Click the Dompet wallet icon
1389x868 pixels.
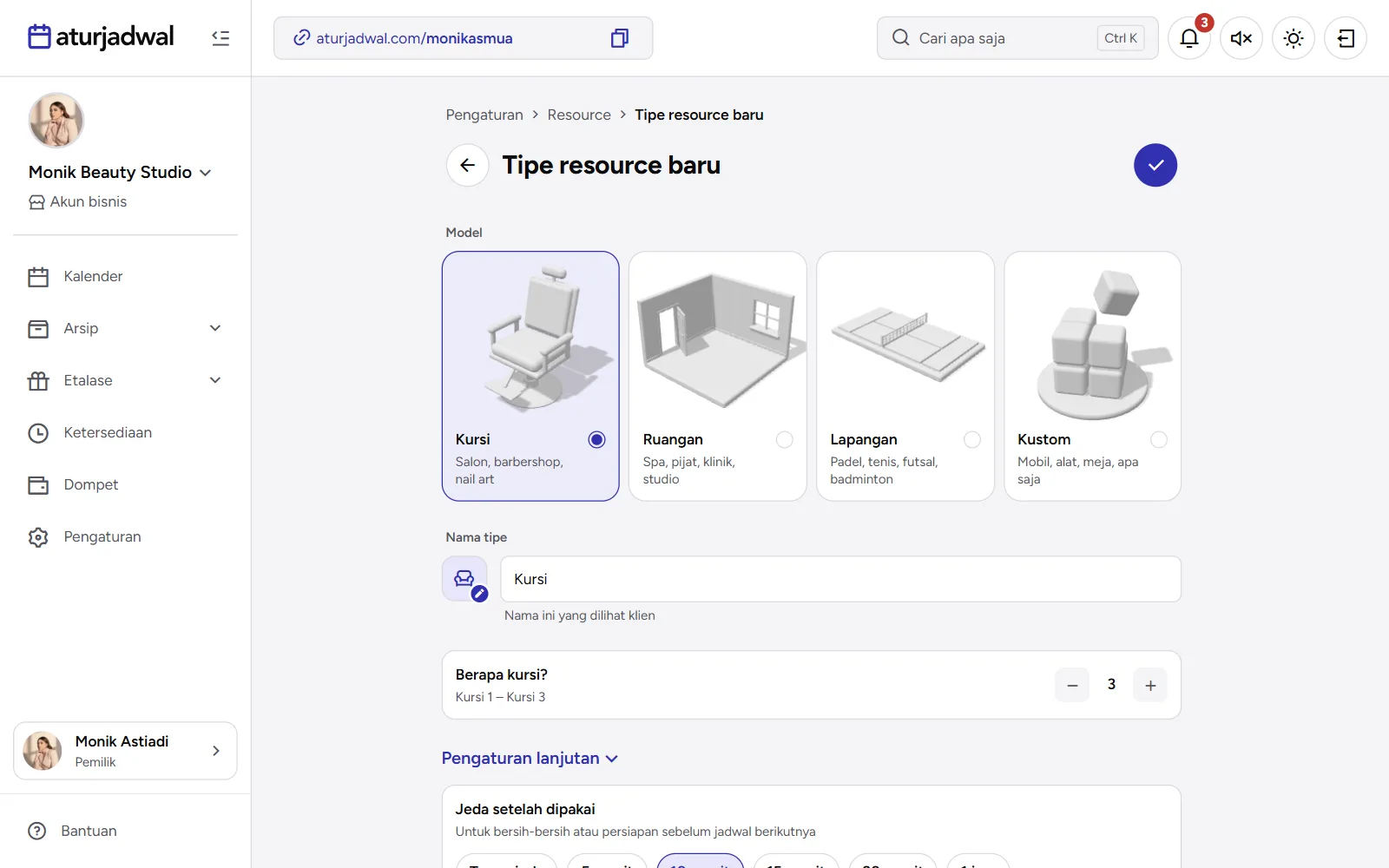[x=38, y=485]
